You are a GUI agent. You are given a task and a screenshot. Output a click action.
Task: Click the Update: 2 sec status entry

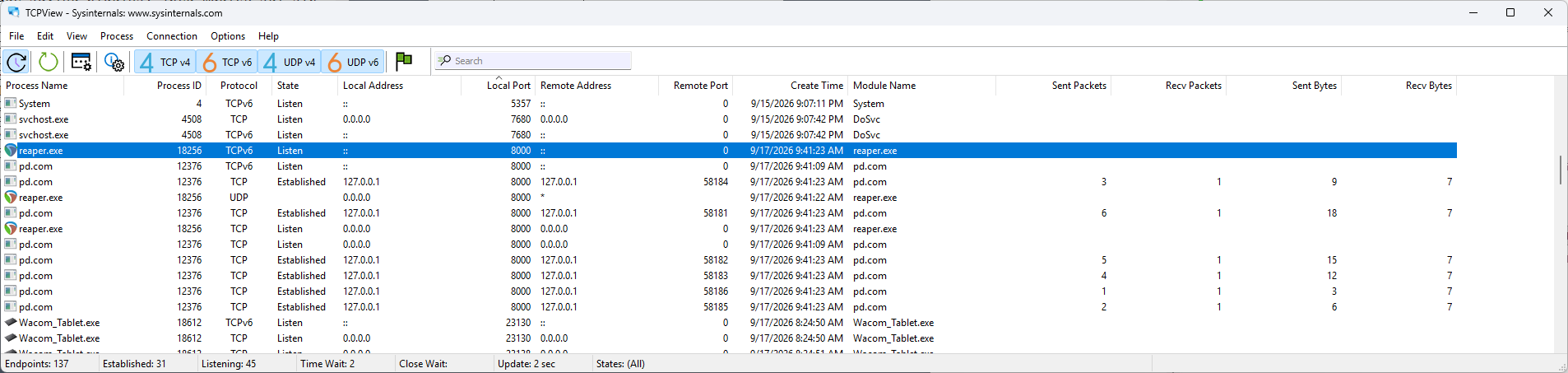[x=527, y=364]
